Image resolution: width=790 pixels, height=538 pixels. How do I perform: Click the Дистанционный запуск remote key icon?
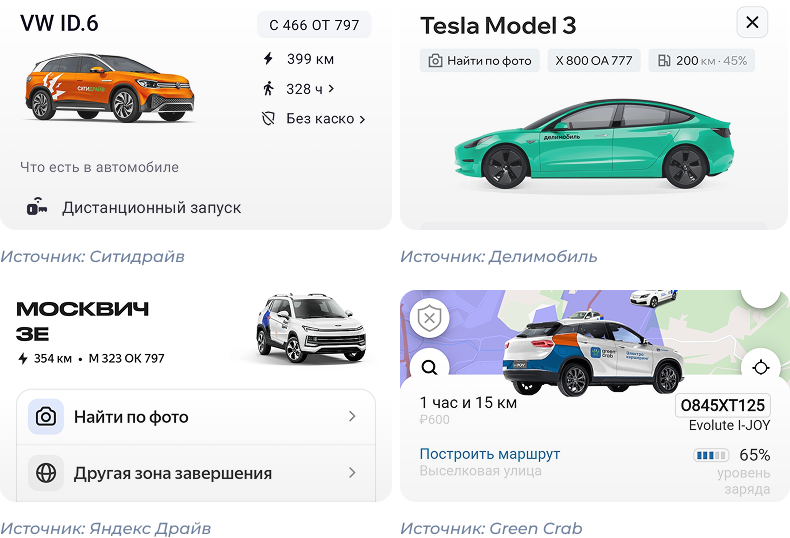38,208
